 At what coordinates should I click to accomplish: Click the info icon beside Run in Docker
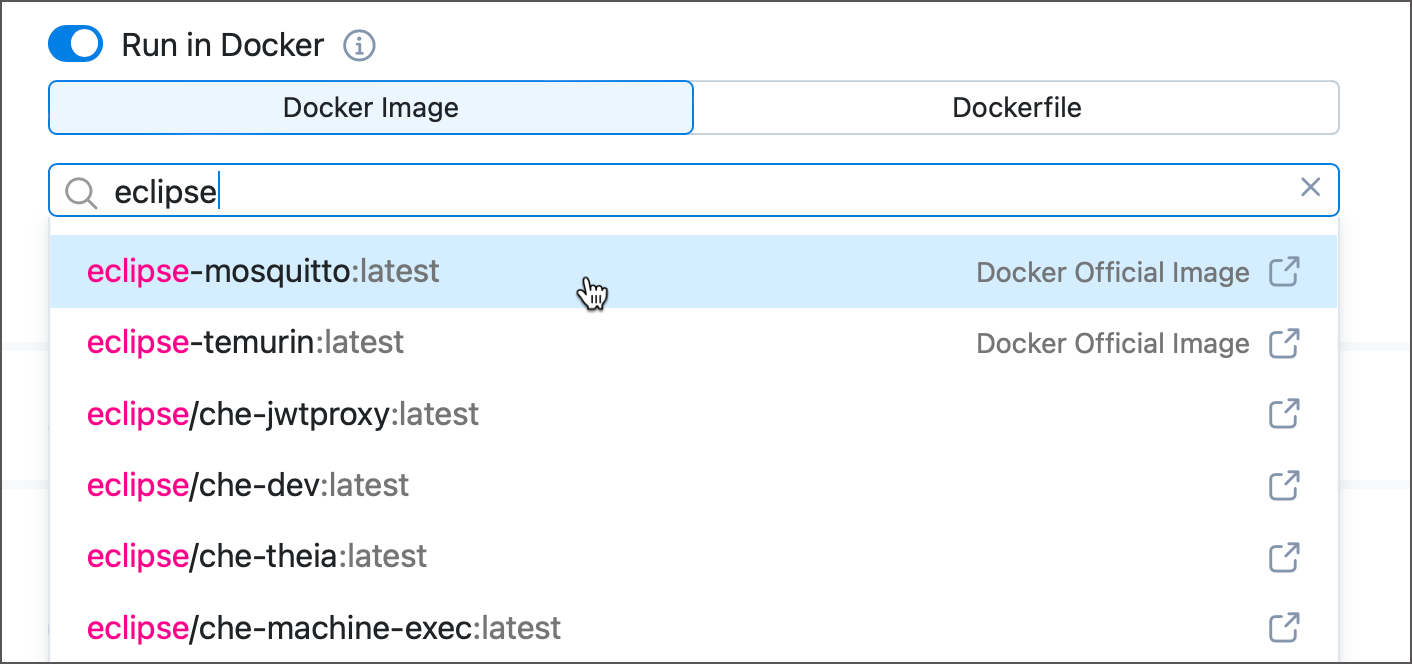click(x=359, y=46)
